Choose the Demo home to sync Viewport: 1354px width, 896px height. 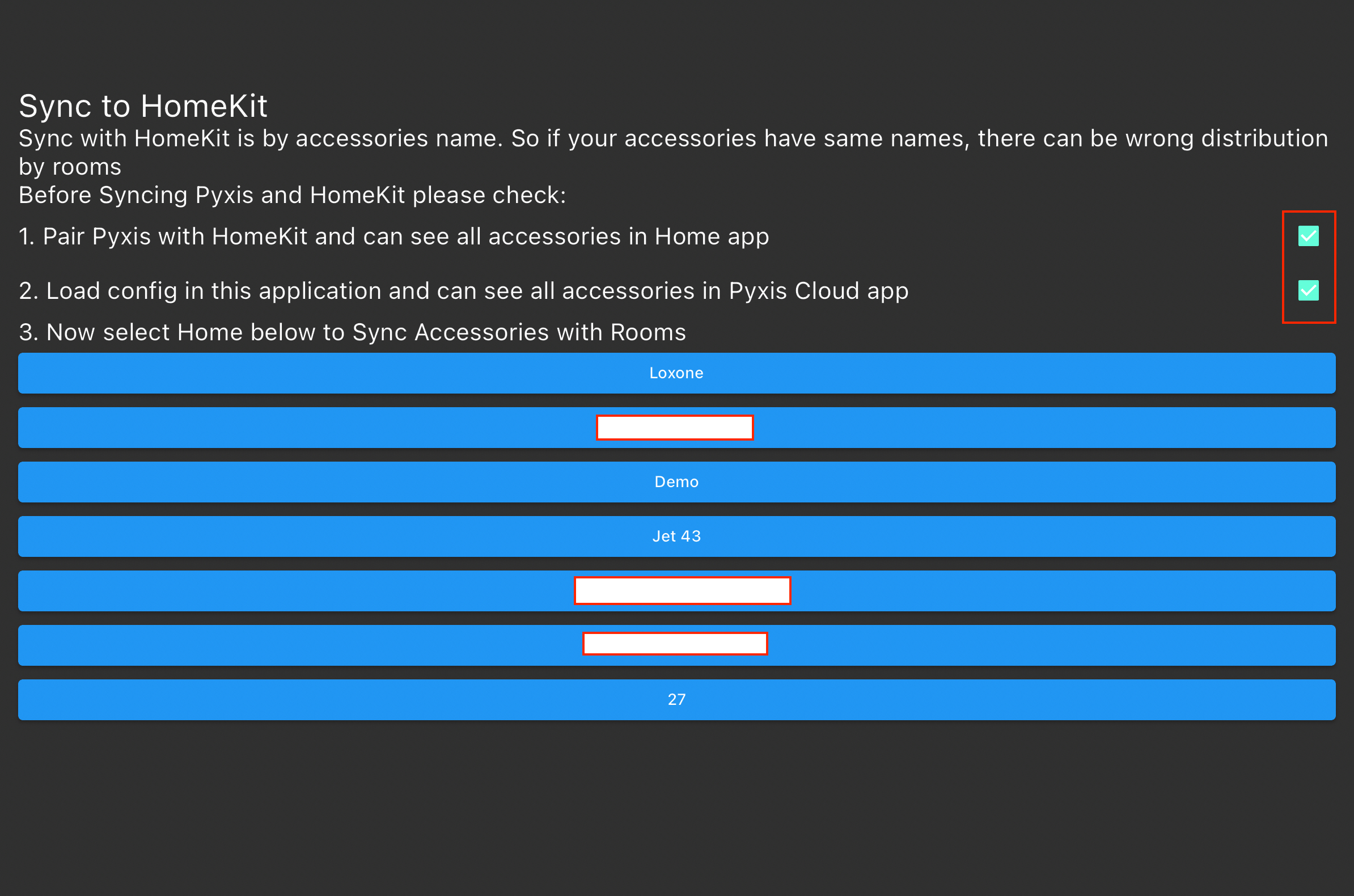pos(676,481)
